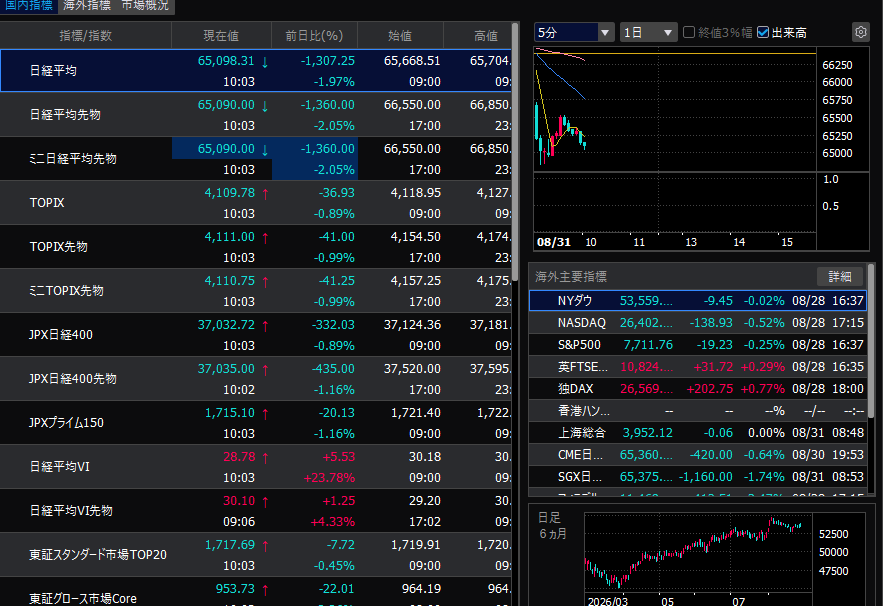Image resolution: width=883 pixels, height=606 pixels.
Task: Select the ミニTOPIX先物 row
Action: click(256, 290)
